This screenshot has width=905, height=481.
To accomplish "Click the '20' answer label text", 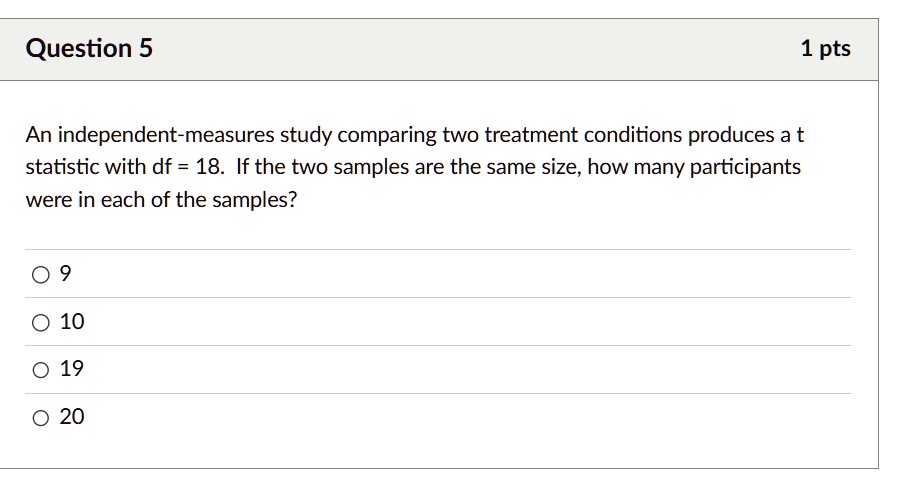I will pos(72,417).
